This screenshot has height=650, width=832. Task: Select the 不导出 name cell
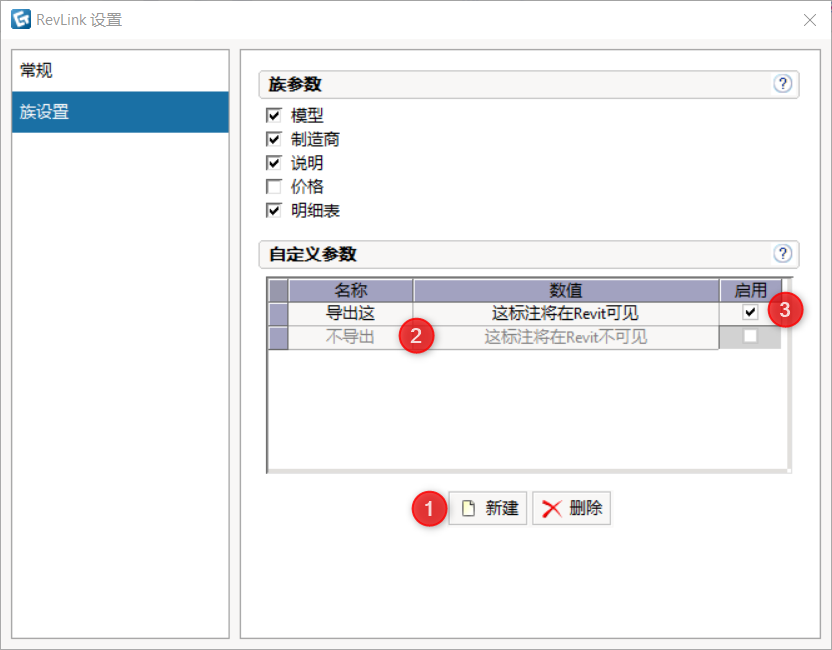(x=350, y=337)
